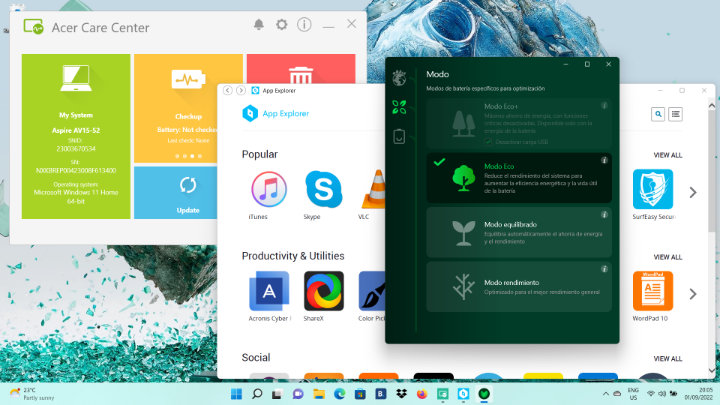Open weather widget showing 23°C
The height and width of the screenshot is (405, 720).
pos(32,394)
